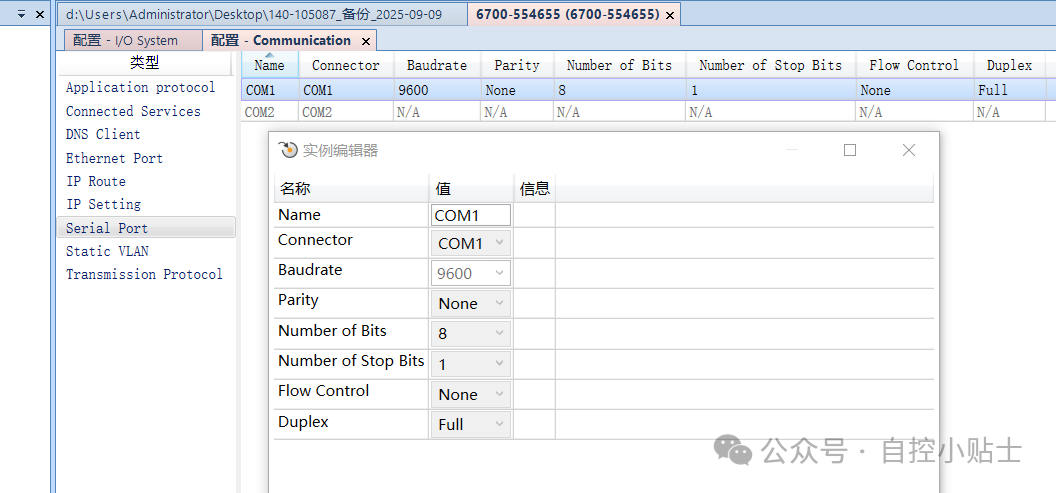Sort by the Parity column header

pos(517,65)
